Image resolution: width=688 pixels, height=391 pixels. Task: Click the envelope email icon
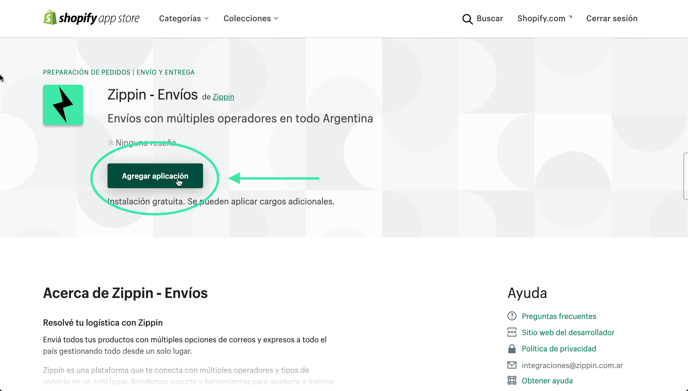tap(512, 365)
